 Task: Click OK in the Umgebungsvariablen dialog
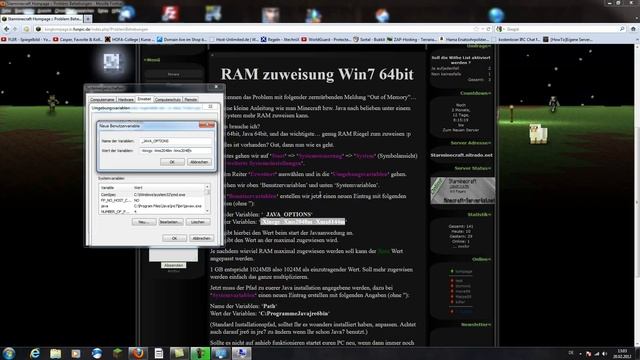point(174,238)
